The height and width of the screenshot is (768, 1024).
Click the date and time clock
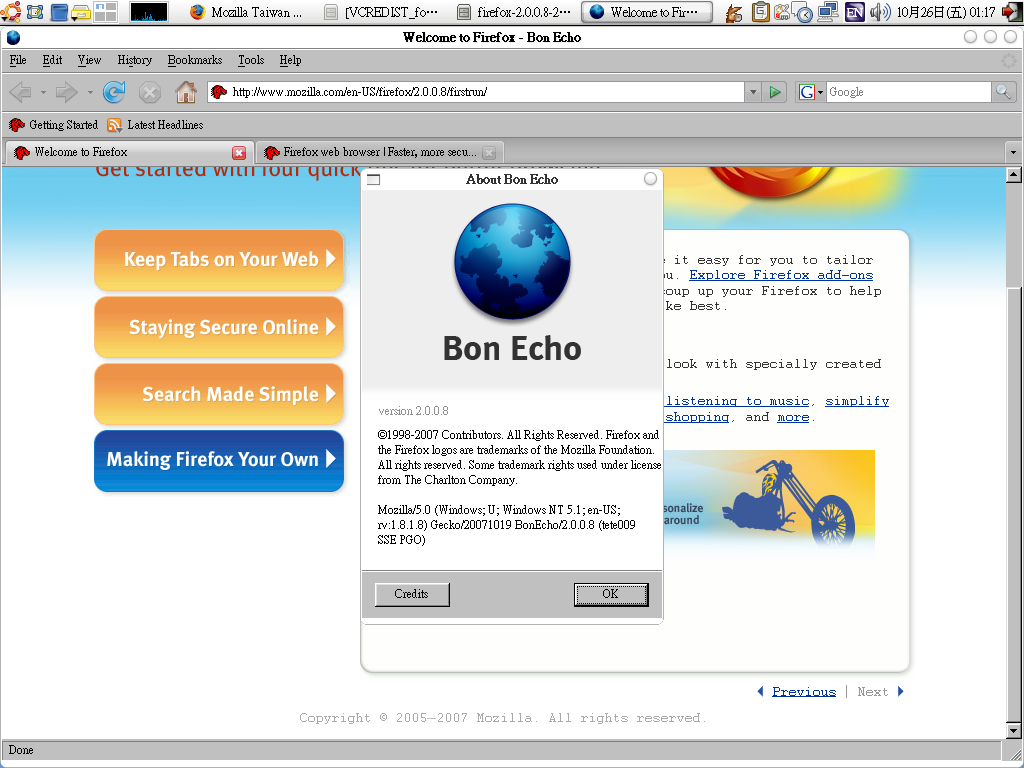pyautogui.click(x=946, y=12)
